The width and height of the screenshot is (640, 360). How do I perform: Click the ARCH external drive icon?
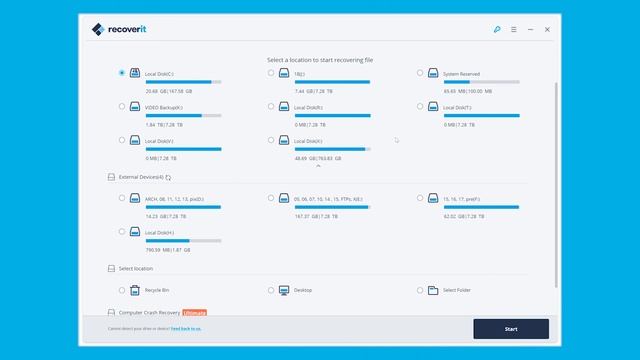[135, 198]
